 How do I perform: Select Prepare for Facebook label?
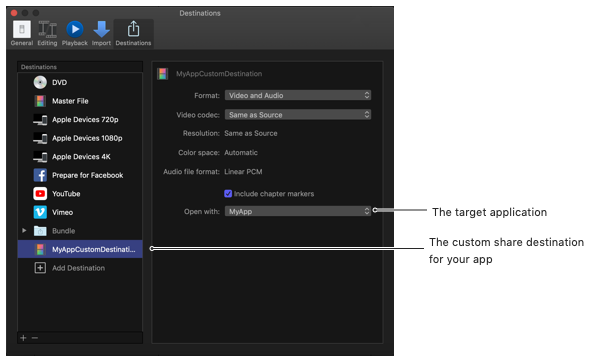pyautogui.click(x=87, y=175)
